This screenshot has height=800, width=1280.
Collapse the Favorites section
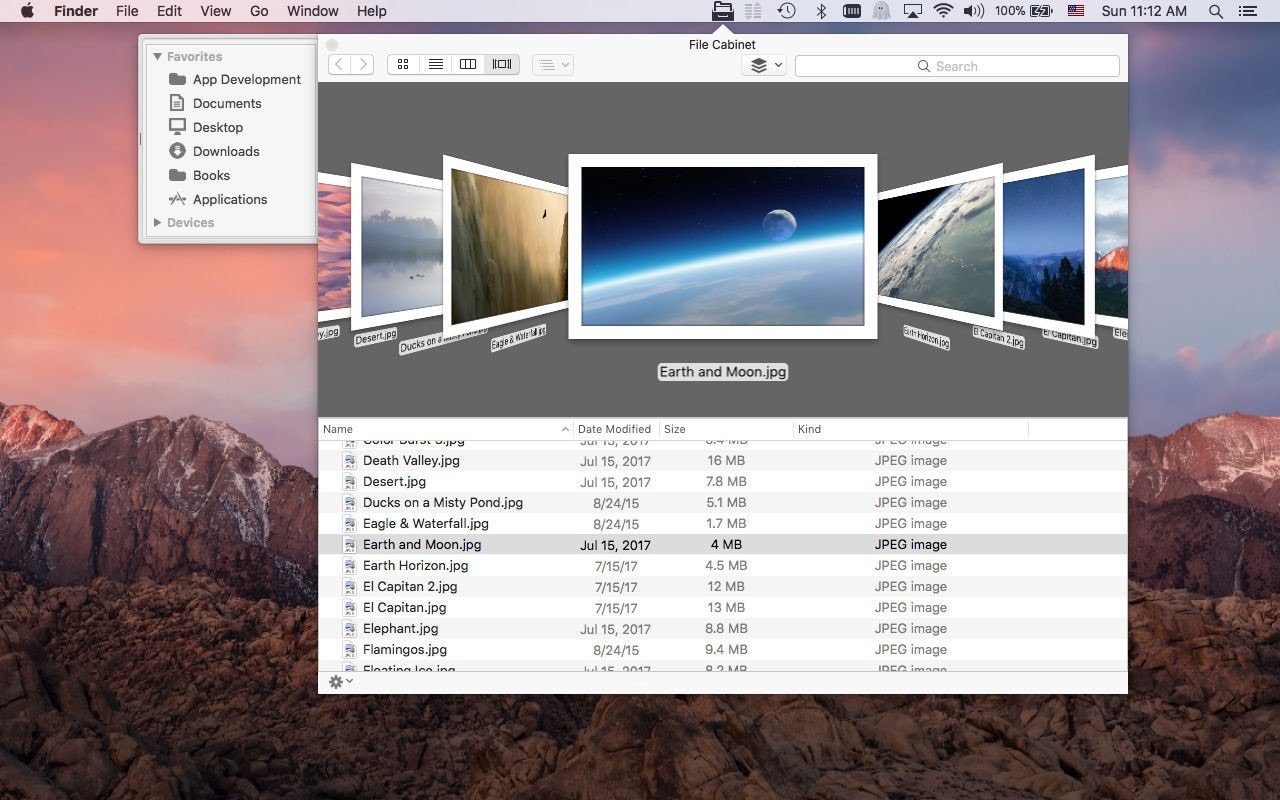coord(157,56)
